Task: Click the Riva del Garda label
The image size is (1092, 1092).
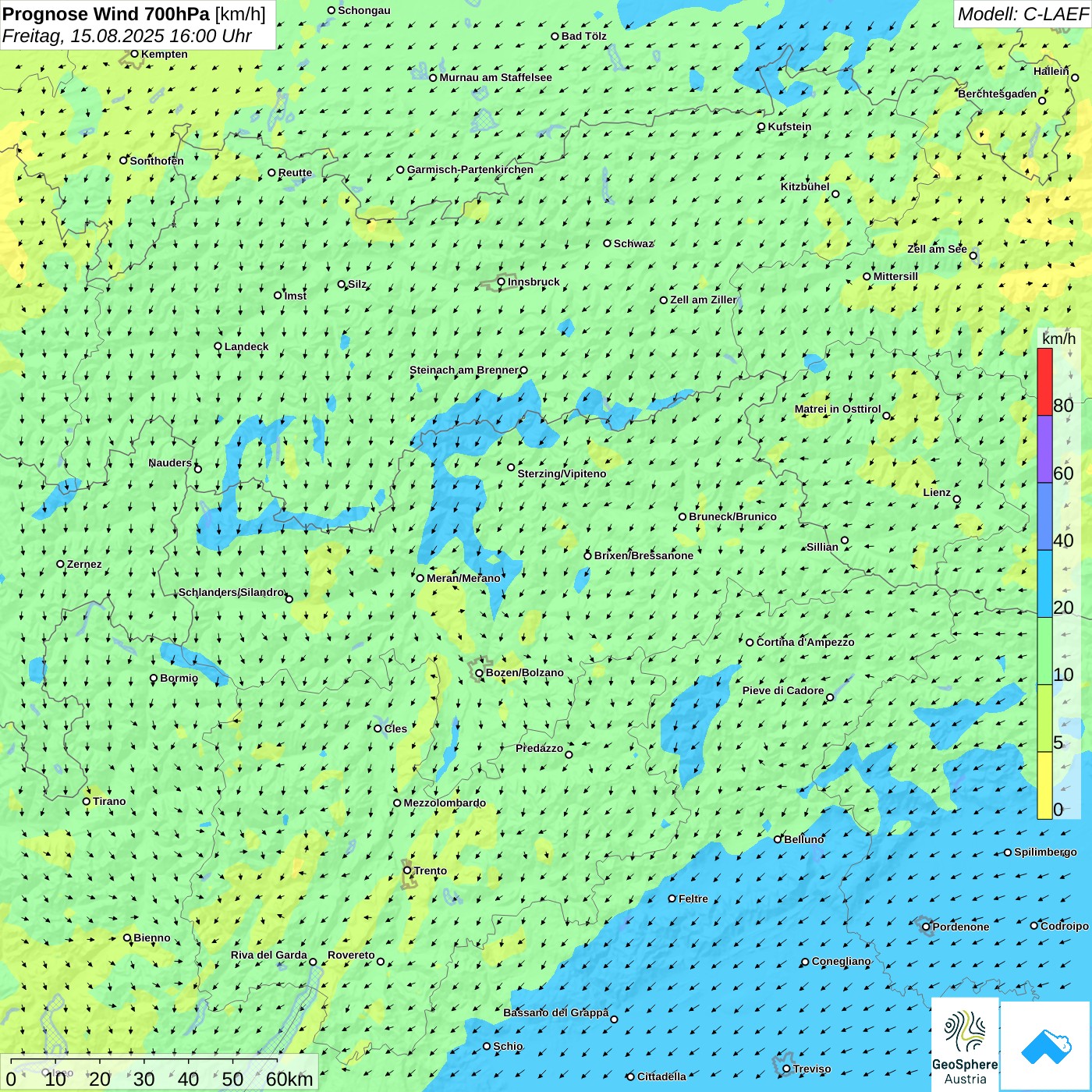Action: click(269, 955)
